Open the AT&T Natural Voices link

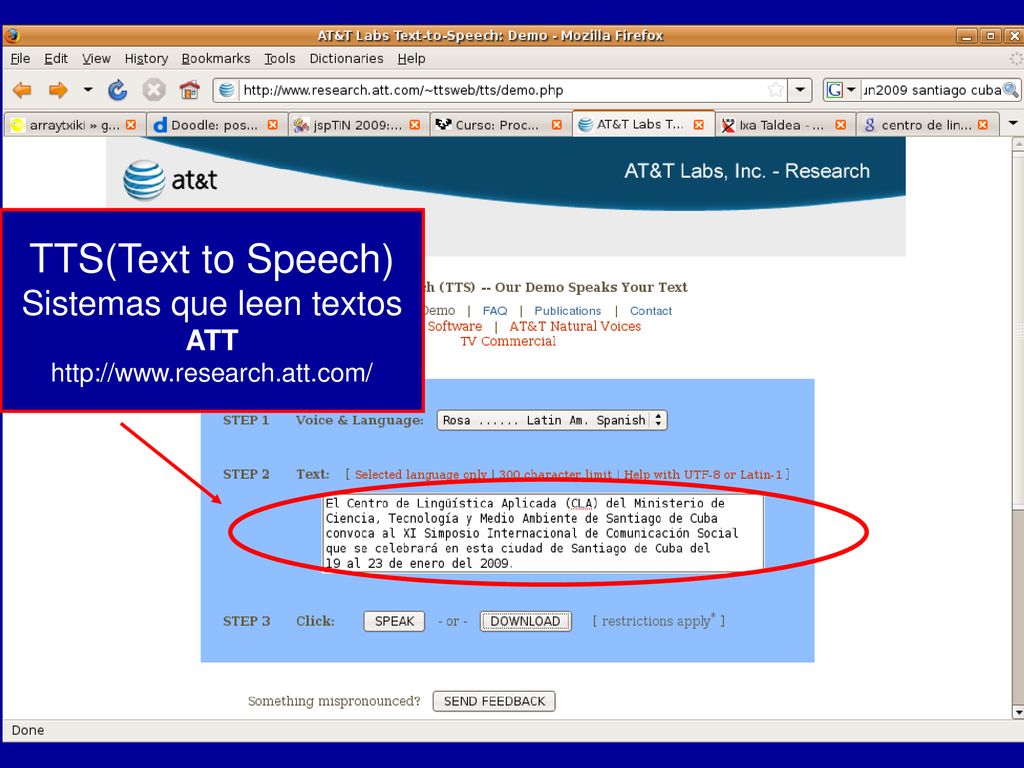(575, 326)
